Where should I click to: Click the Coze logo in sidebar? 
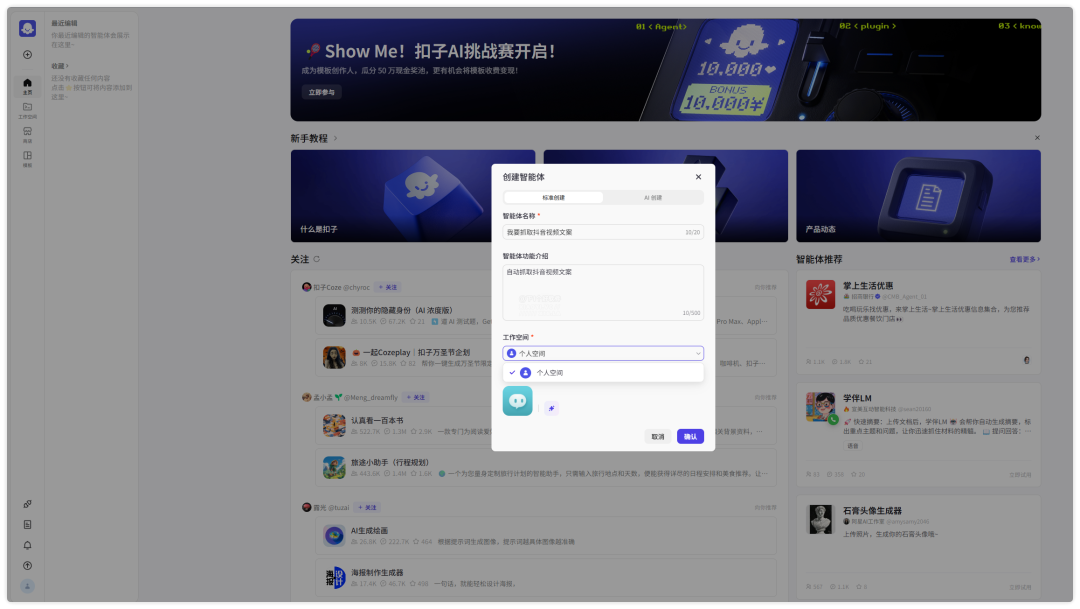[x=28, y=28]
